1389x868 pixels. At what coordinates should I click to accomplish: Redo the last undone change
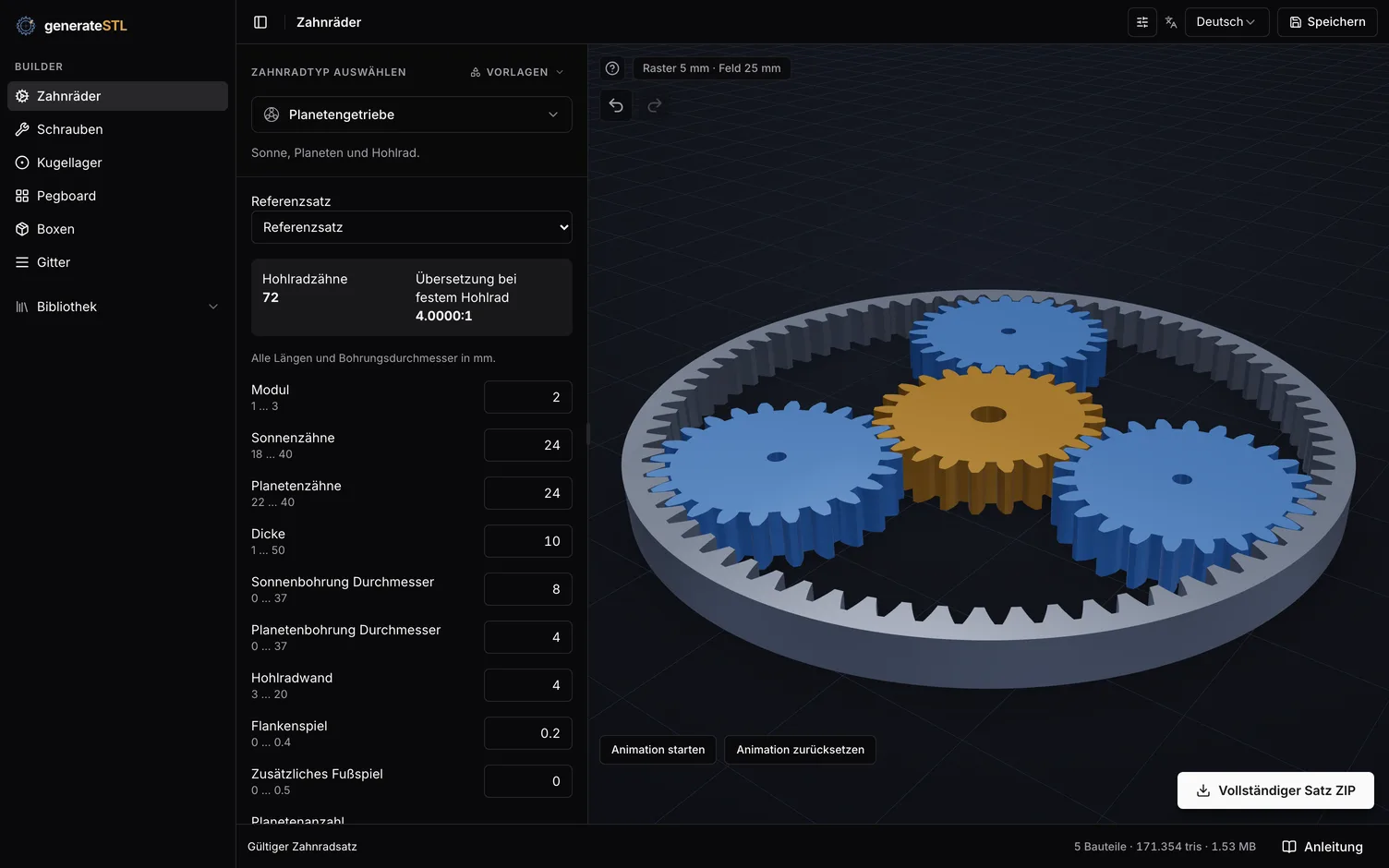pos(655,105)
